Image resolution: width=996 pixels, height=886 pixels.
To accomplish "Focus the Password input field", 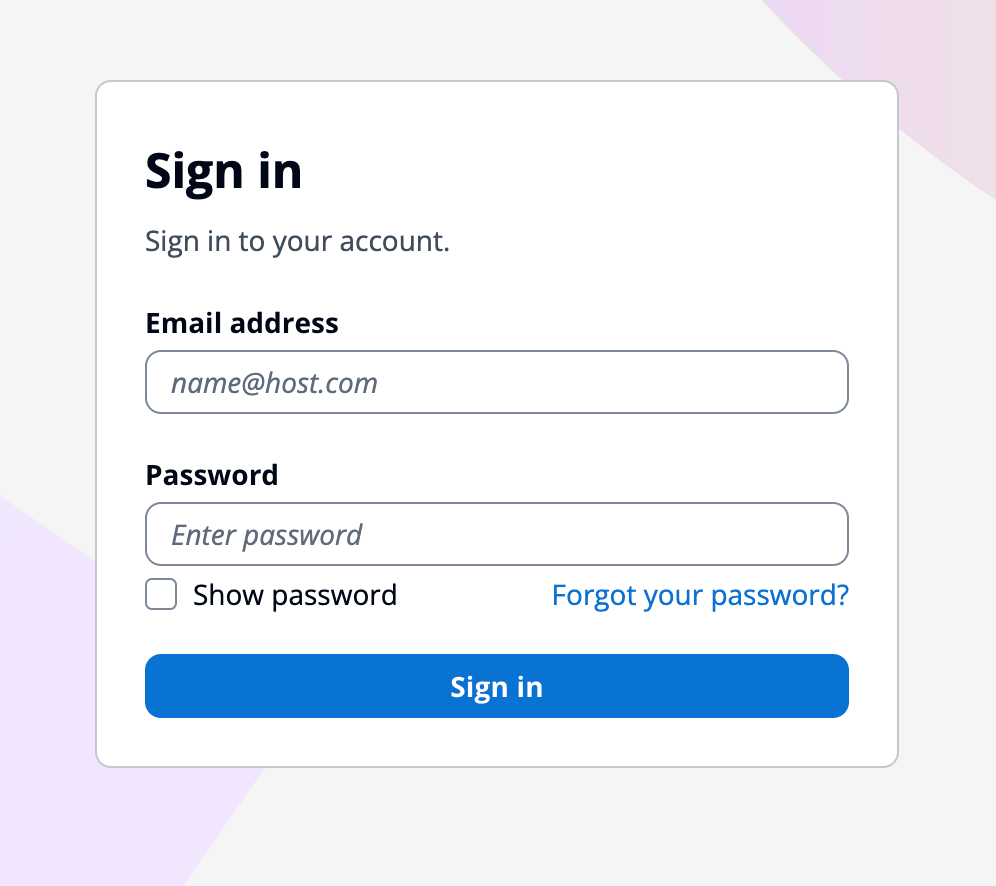I will pyautogui.click(x=497, y=534).
